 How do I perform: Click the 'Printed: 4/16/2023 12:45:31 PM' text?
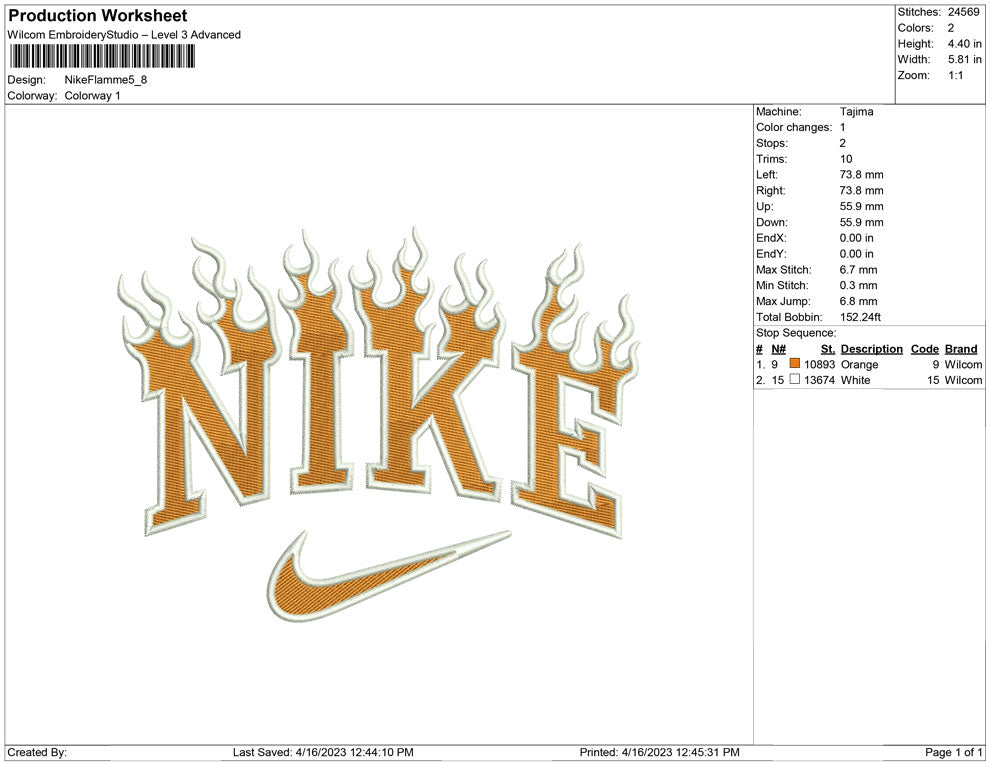click(x=660, y=753)
